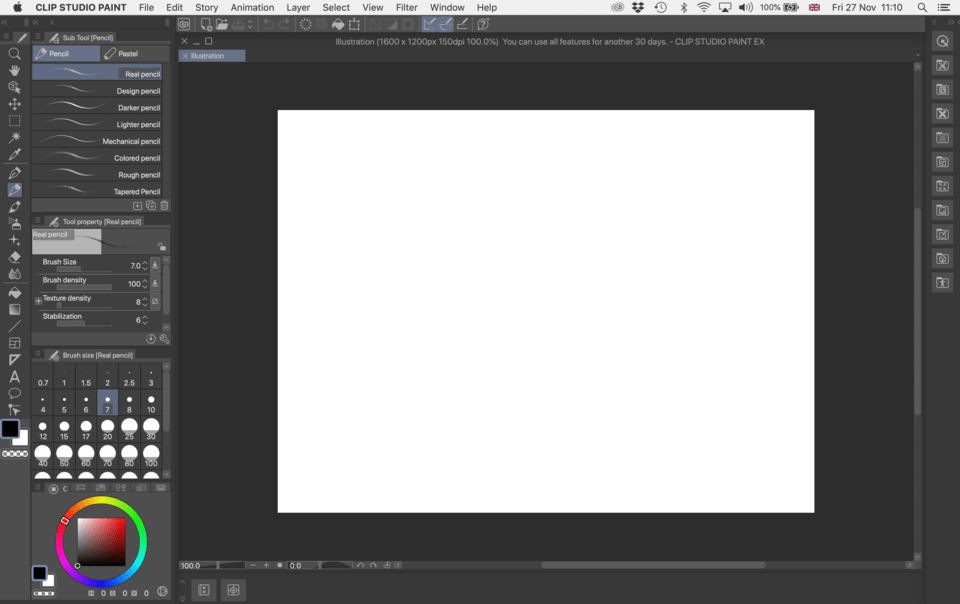Select the Auto select magic wand tool
This screenshot has width=960, height=604.
[15, 137]
